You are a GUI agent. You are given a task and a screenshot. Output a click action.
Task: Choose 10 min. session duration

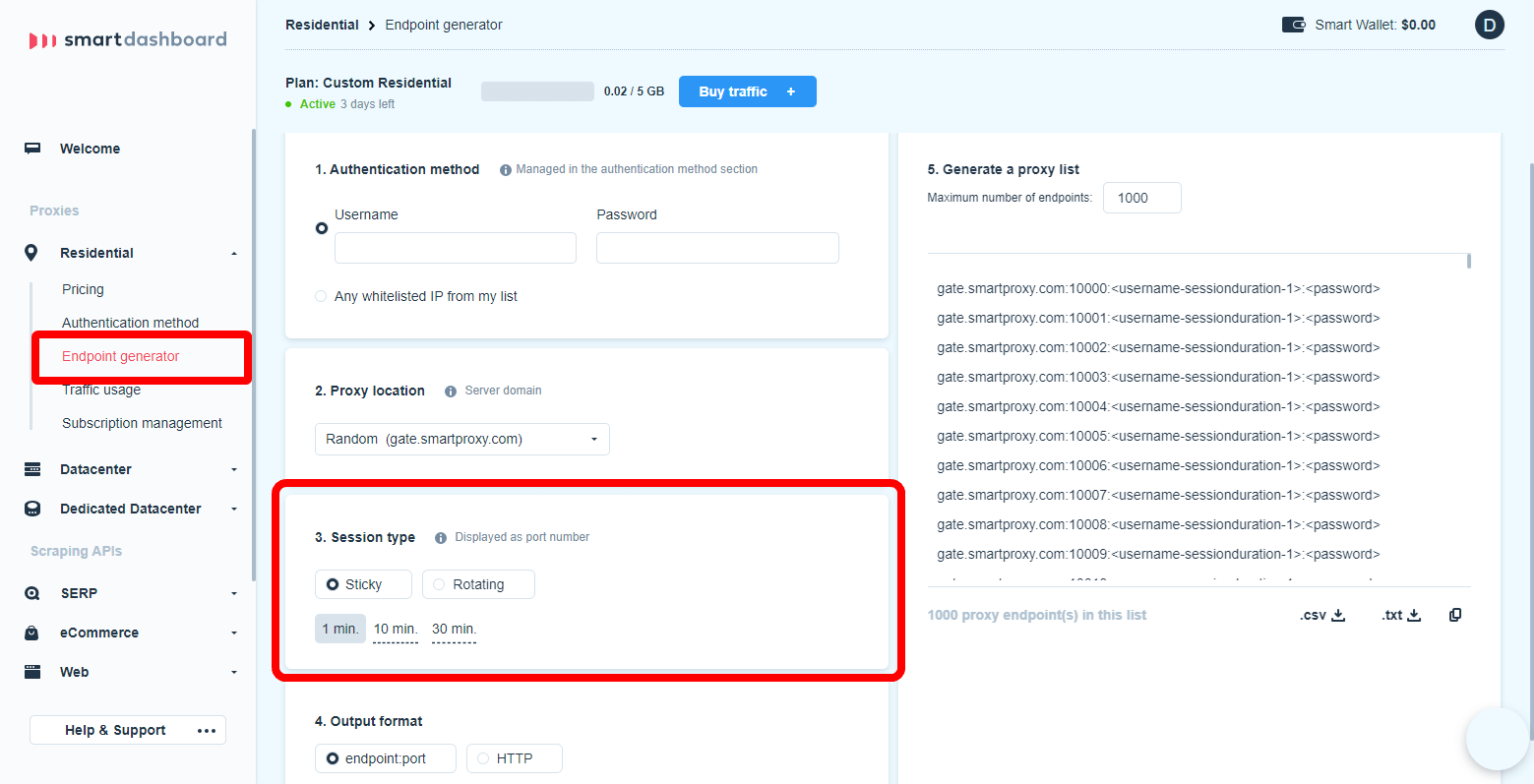(x=396, y=629)
